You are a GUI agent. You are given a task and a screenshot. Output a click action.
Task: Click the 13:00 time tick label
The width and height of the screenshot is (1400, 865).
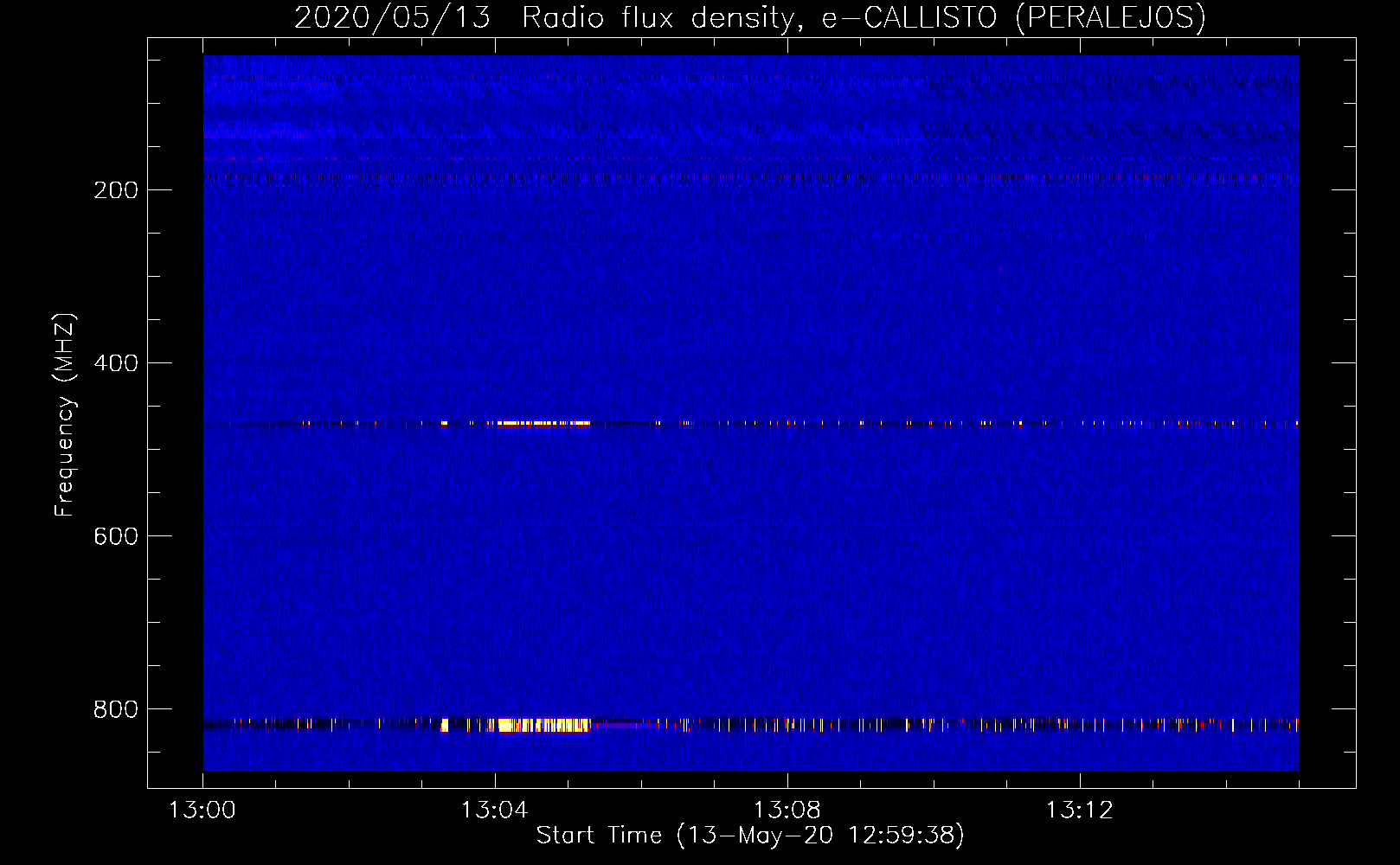tap(202, 811)
